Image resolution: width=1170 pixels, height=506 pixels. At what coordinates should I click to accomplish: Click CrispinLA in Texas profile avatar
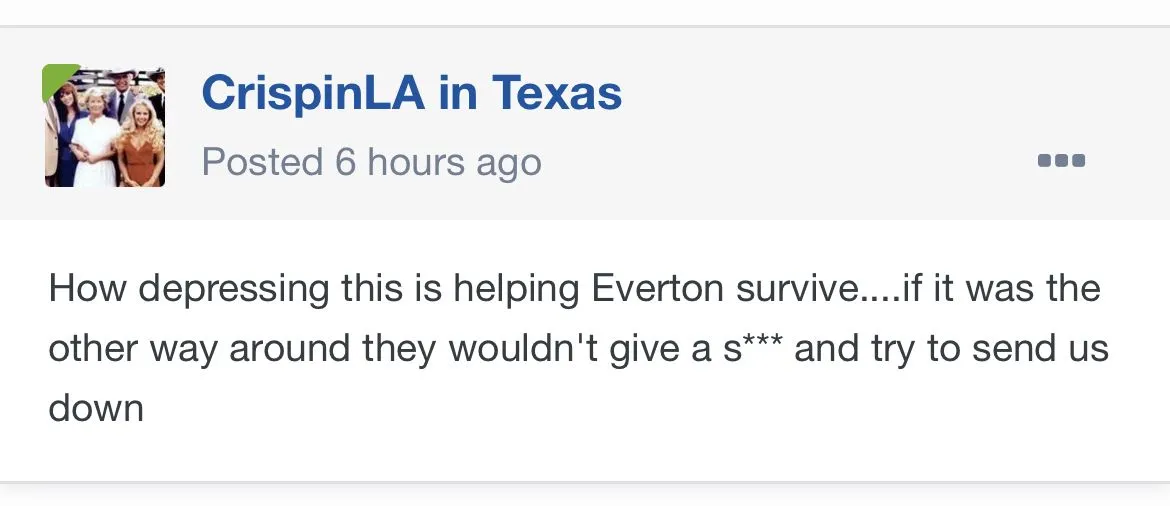pos(104,127)
